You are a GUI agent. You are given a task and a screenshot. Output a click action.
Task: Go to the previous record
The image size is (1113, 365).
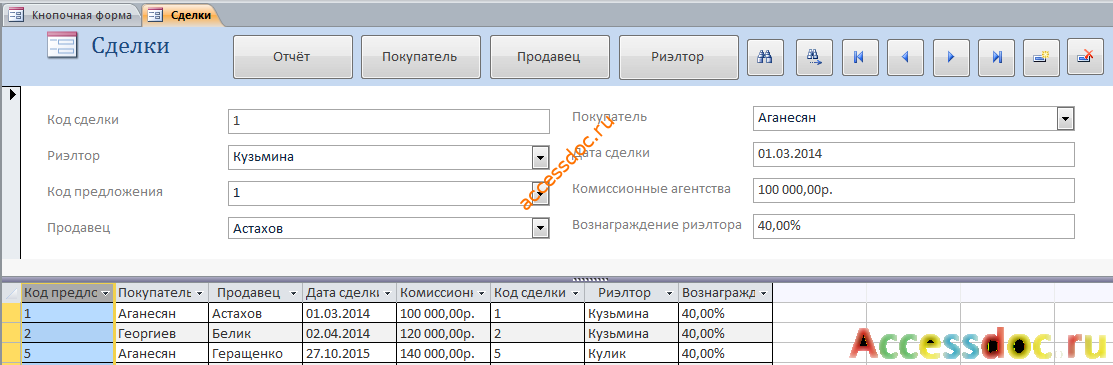pos(905,57)
